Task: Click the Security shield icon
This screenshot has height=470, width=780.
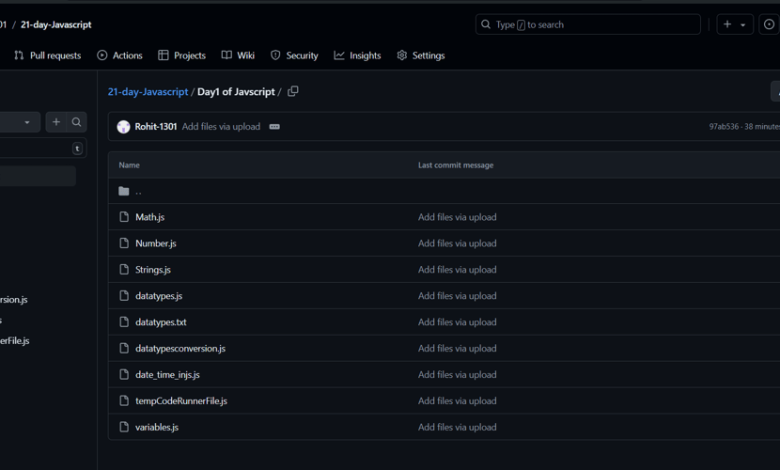Action: coord(275,55)
